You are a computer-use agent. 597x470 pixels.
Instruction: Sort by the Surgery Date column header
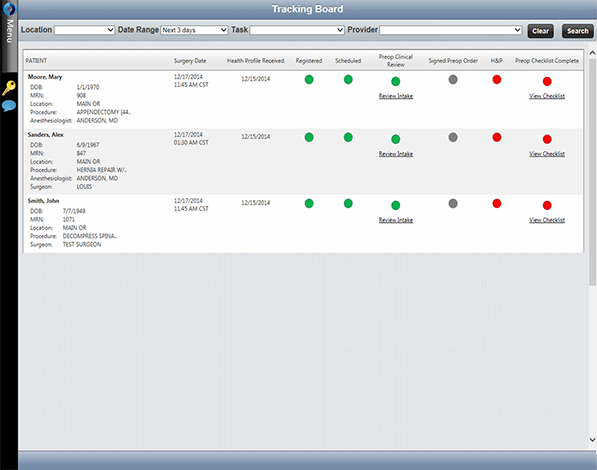click(190, 61)
